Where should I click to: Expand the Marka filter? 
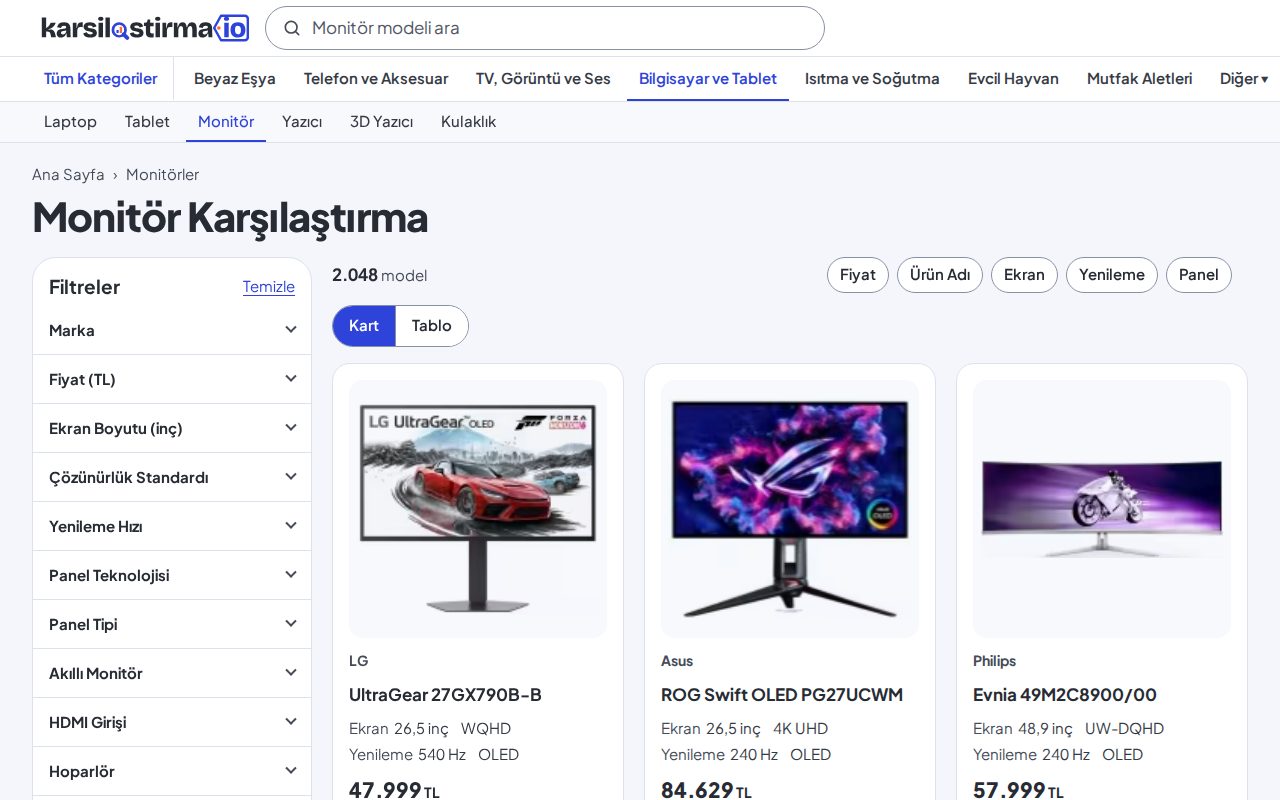[x=172, y=331]
